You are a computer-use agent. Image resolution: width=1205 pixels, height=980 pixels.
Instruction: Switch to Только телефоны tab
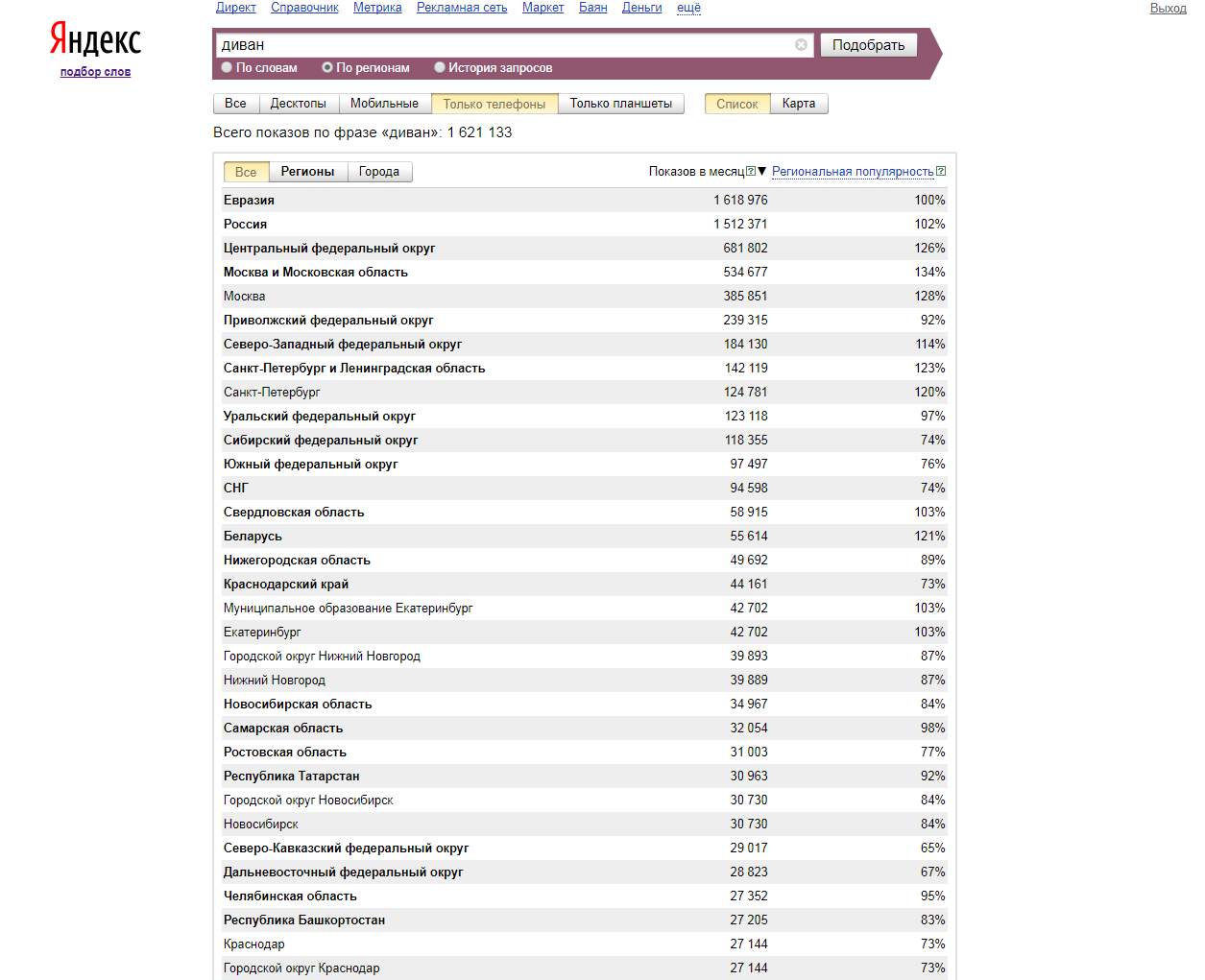pos(494,104)
